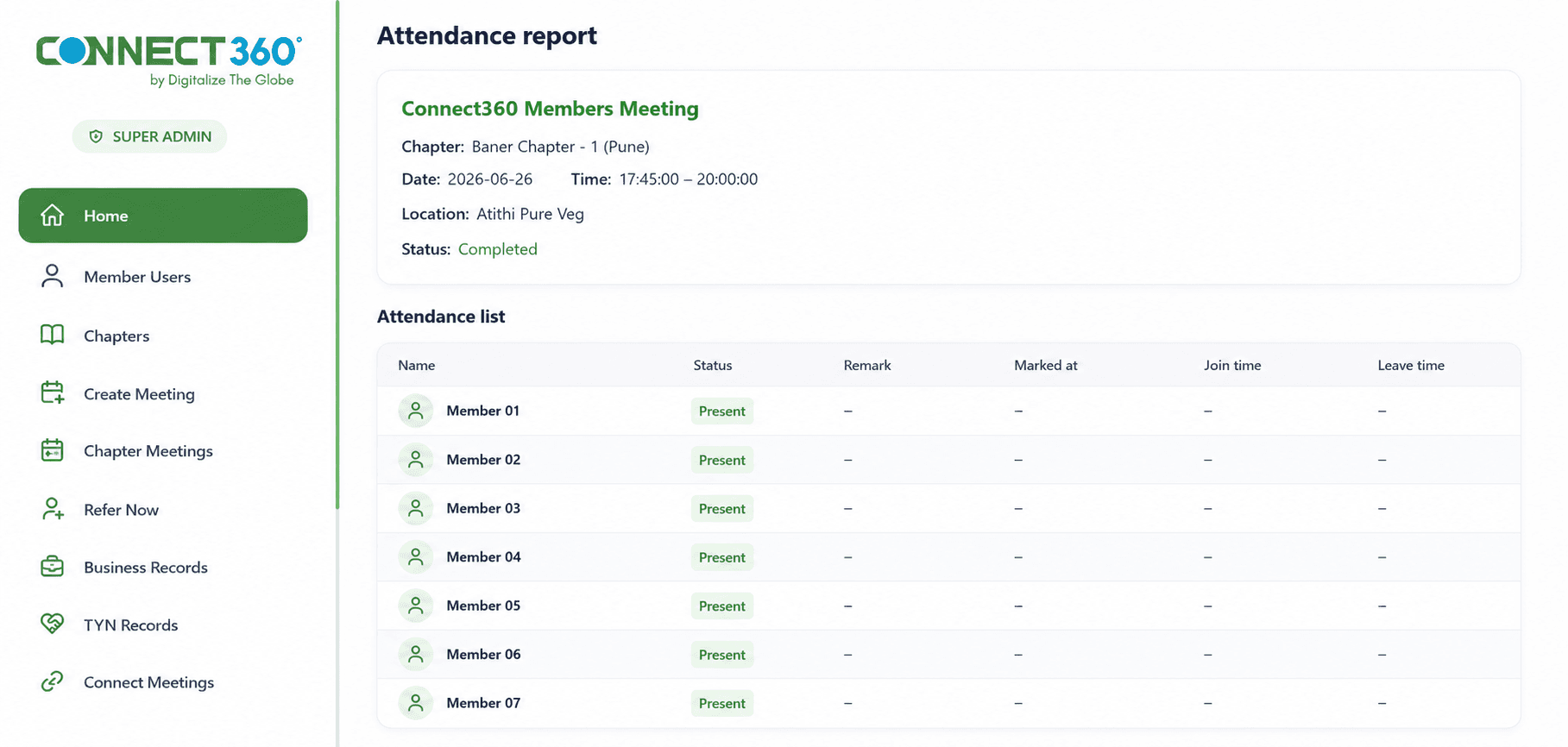Click the Present status badge for Member 07
Screen dimensions: 1568x747
point(722,704)
